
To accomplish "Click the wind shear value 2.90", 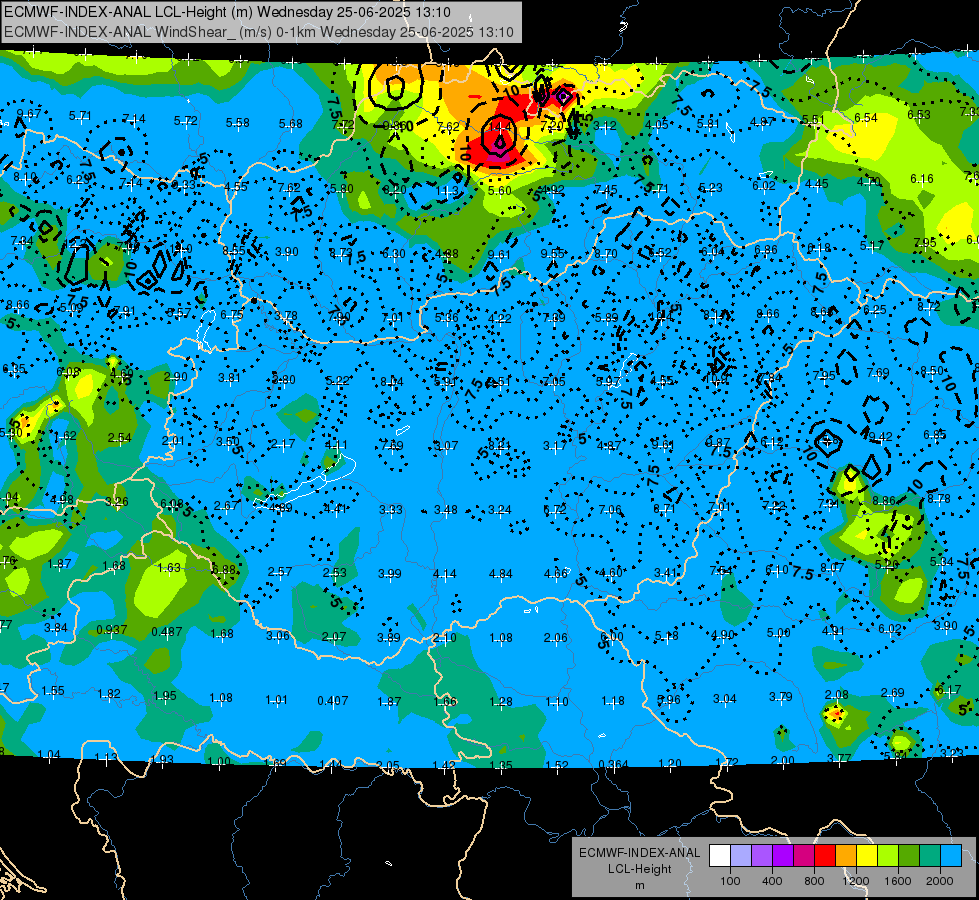I will tap(175, 377).
